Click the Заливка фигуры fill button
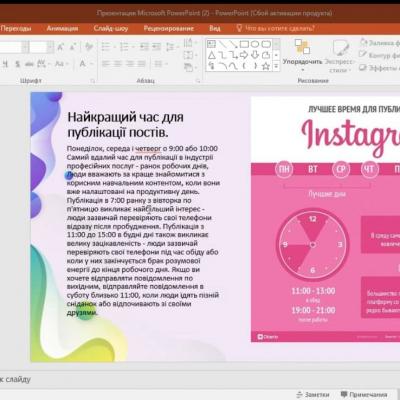The height and width of the screenshot is (400, 400). pos(380,43)
